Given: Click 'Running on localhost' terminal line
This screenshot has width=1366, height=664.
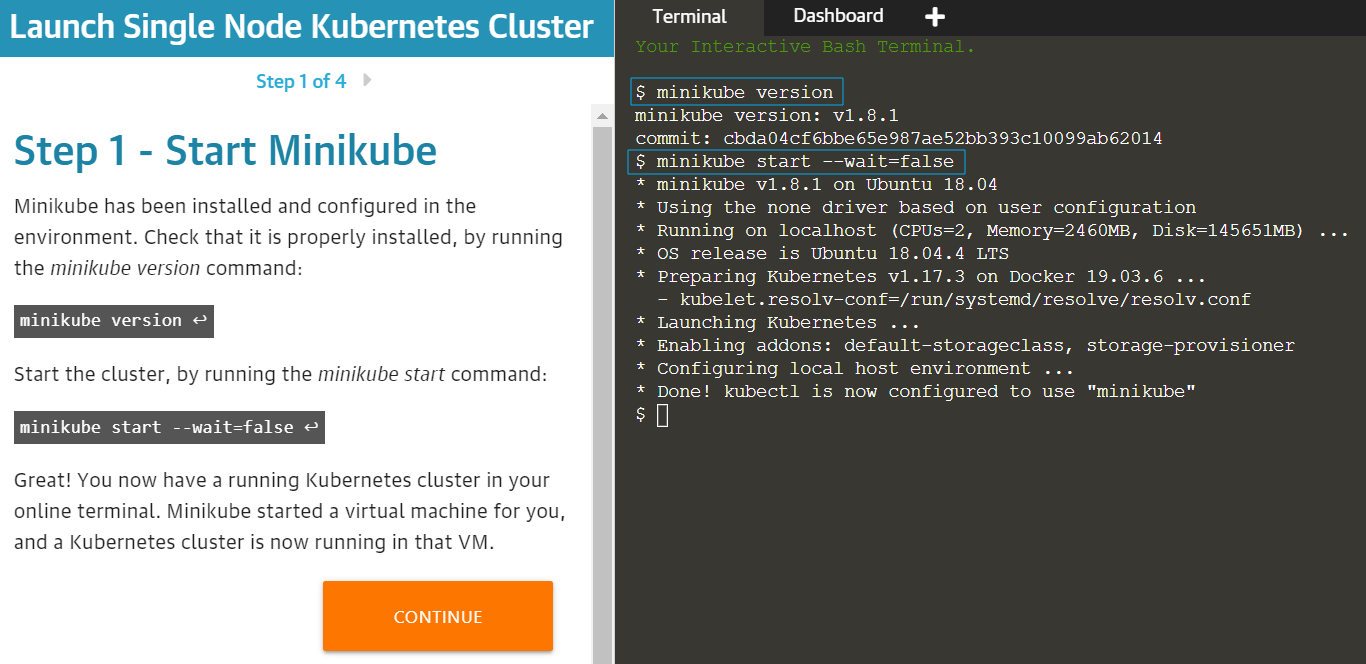Looking at the screenshot, I should tap(992, 230).
